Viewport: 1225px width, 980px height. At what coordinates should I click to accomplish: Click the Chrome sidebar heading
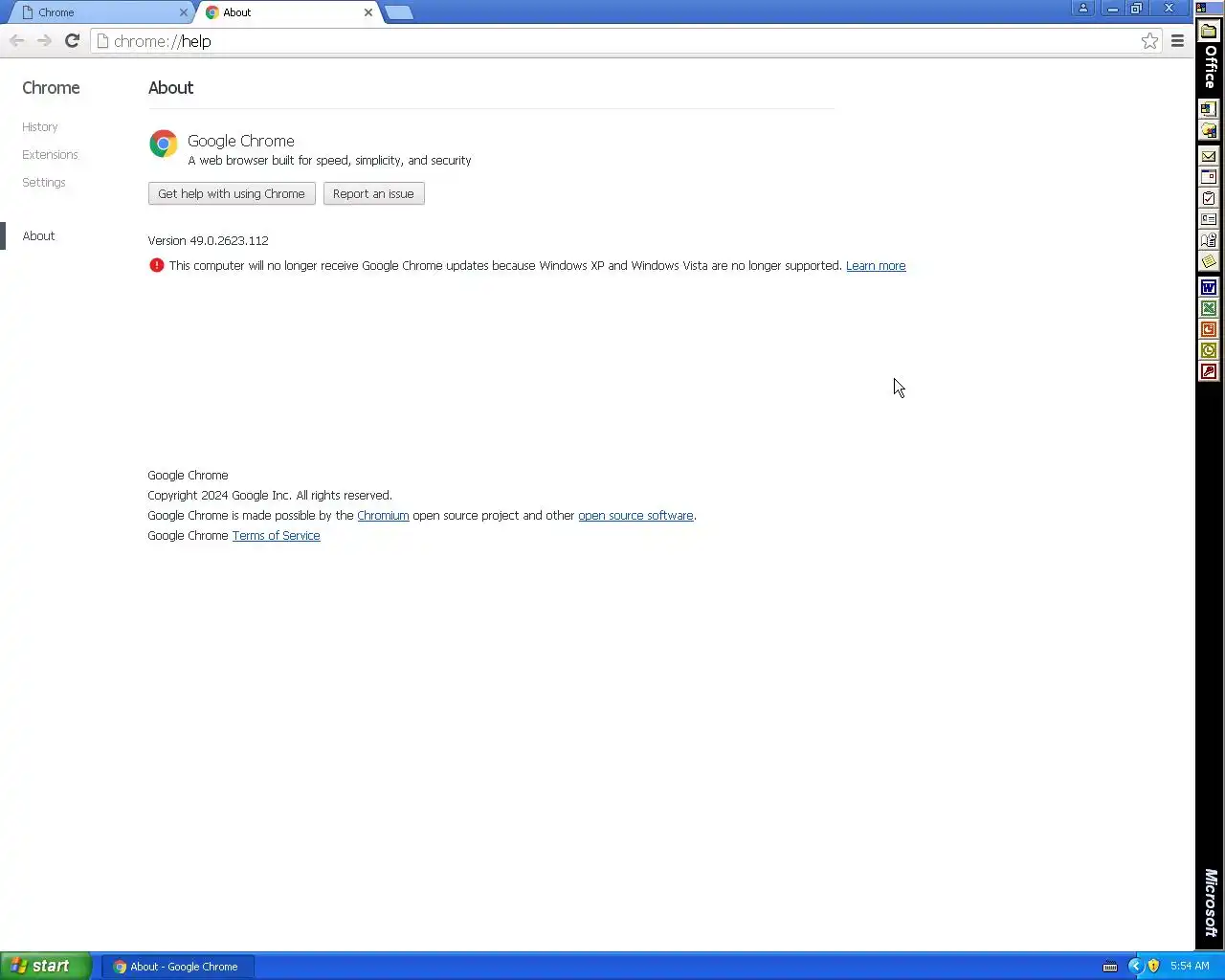[x=51, y=87]
